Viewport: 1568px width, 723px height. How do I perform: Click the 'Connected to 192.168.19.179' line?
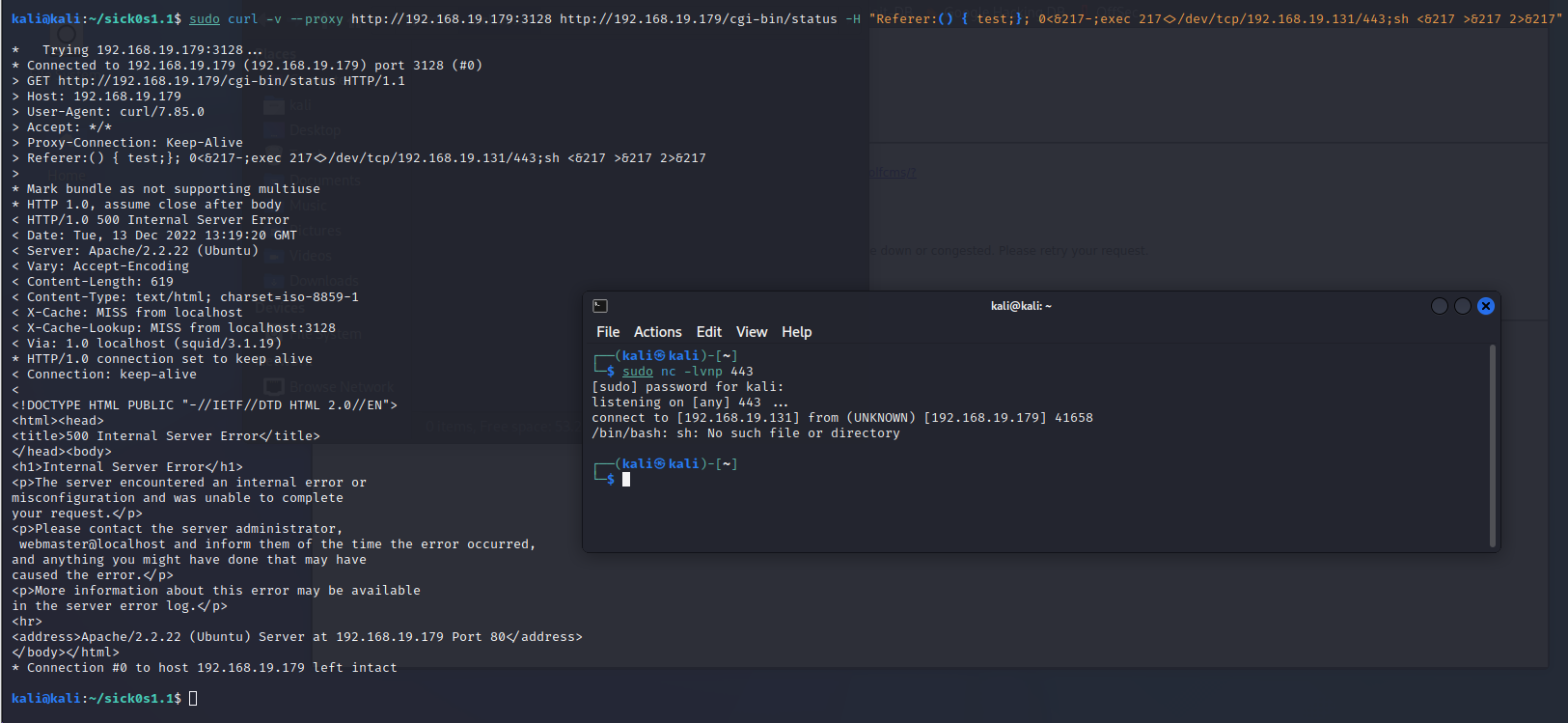[247, 65]
